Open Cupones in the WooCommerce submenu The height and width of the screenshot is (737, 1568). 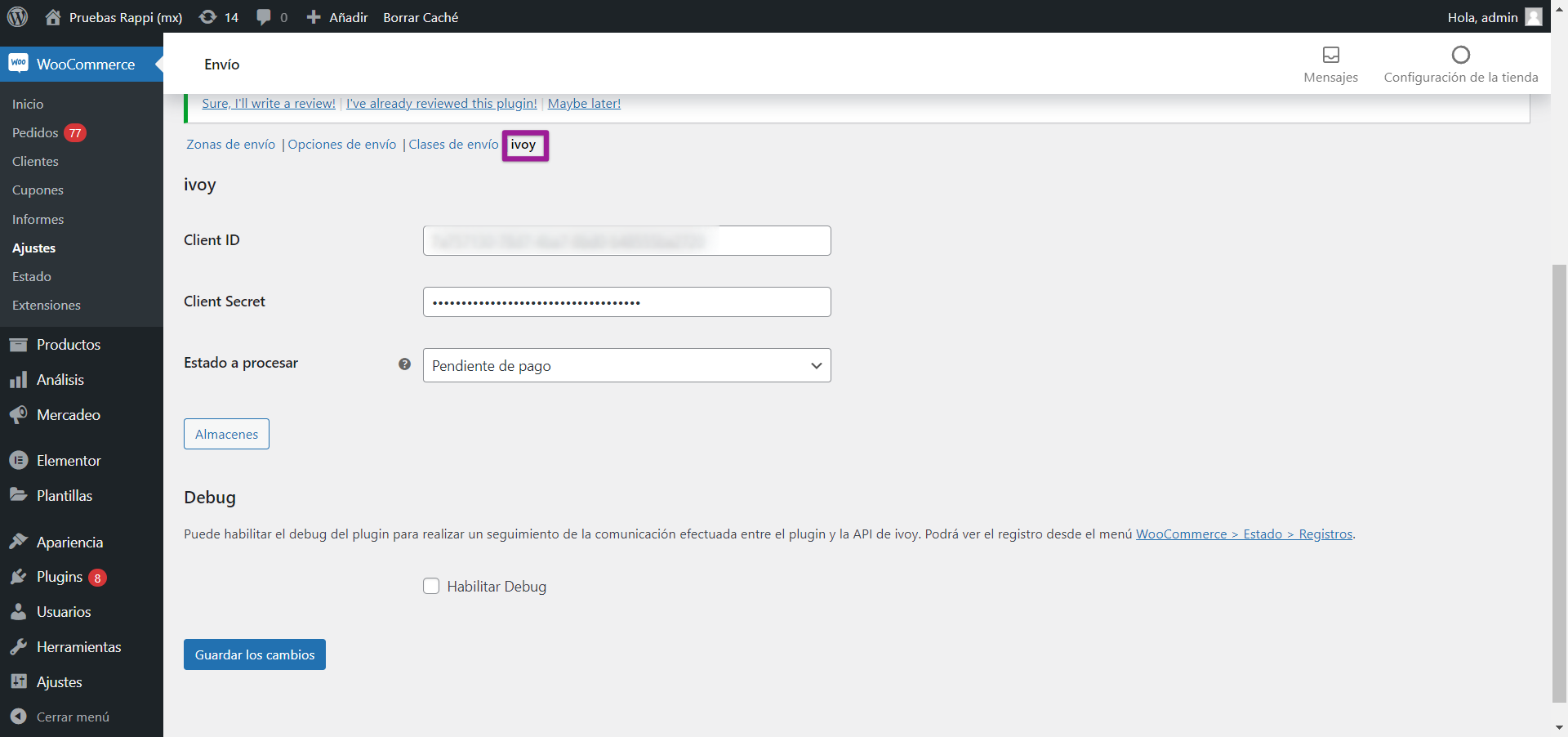click(38, 190)
